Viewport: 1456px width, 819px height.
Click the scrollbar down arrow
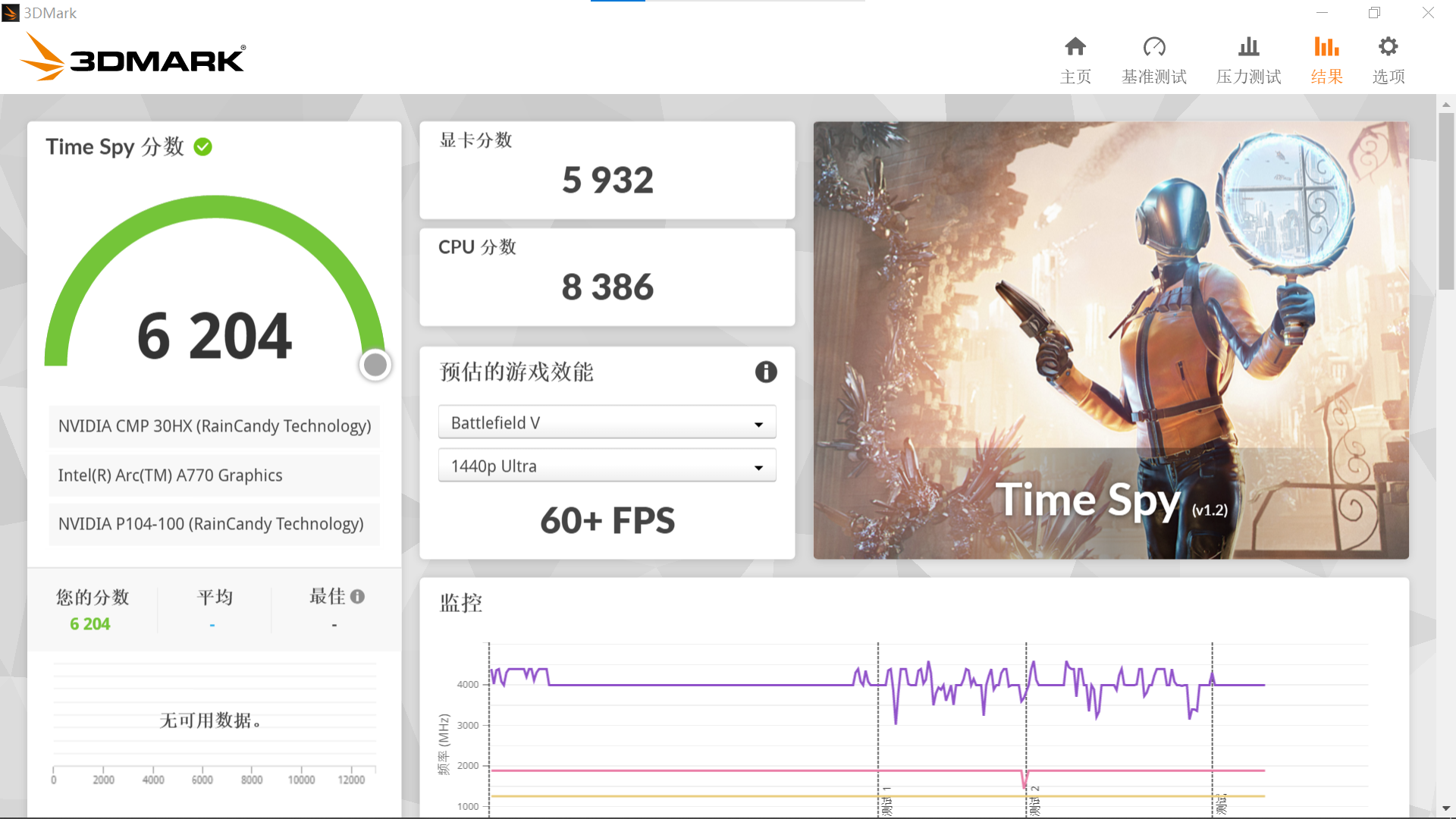click(1446, 808)
